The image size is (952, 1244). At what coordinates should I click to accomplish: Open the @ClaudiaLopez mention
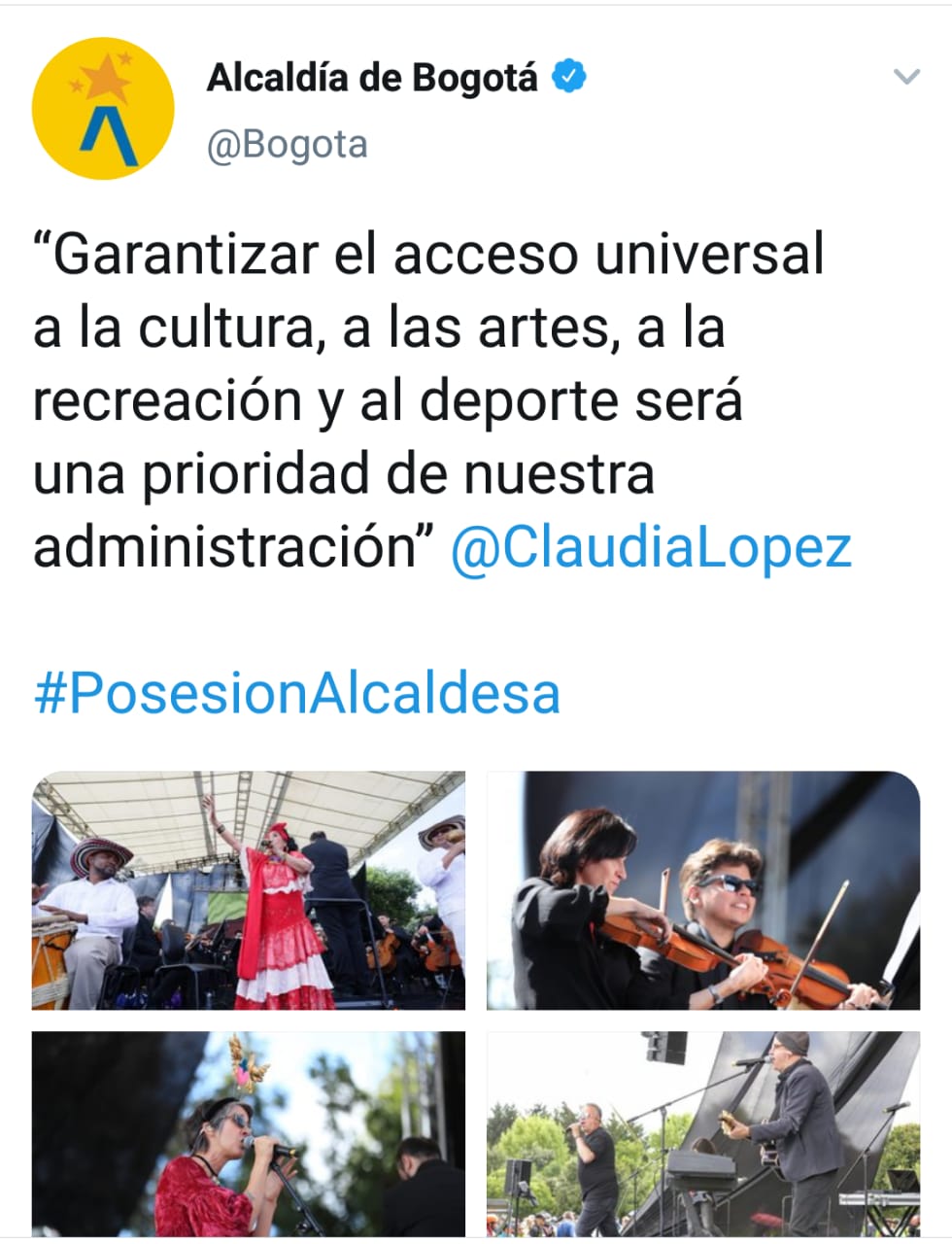pyautogui.click(x=651, y=547)
